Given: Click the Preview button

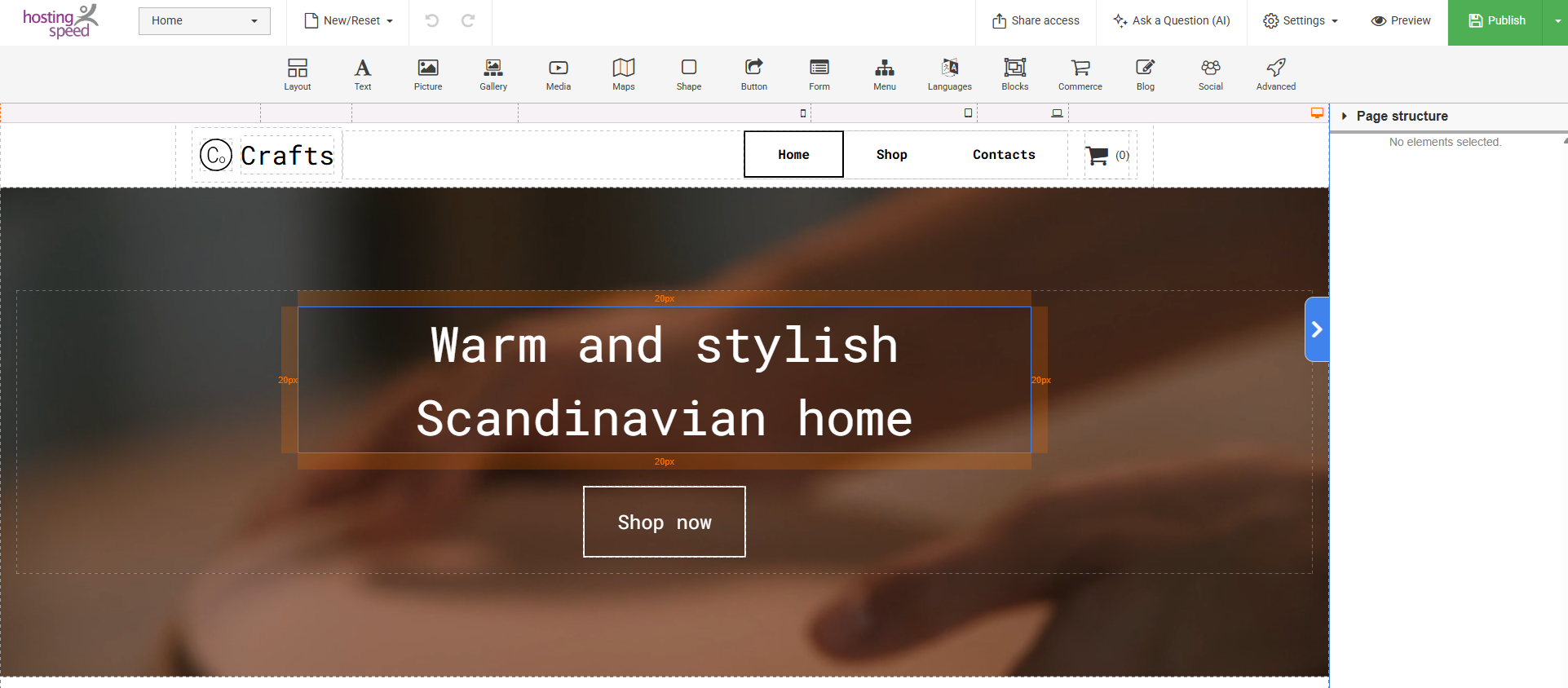Looking at the screenshot, I should (1401, 20).
